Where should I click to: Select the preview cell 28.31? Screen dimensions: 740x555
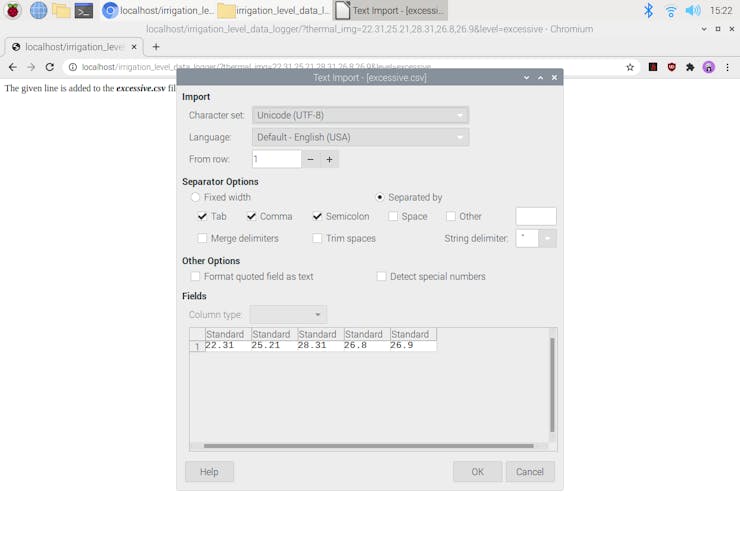pos(321,346)
